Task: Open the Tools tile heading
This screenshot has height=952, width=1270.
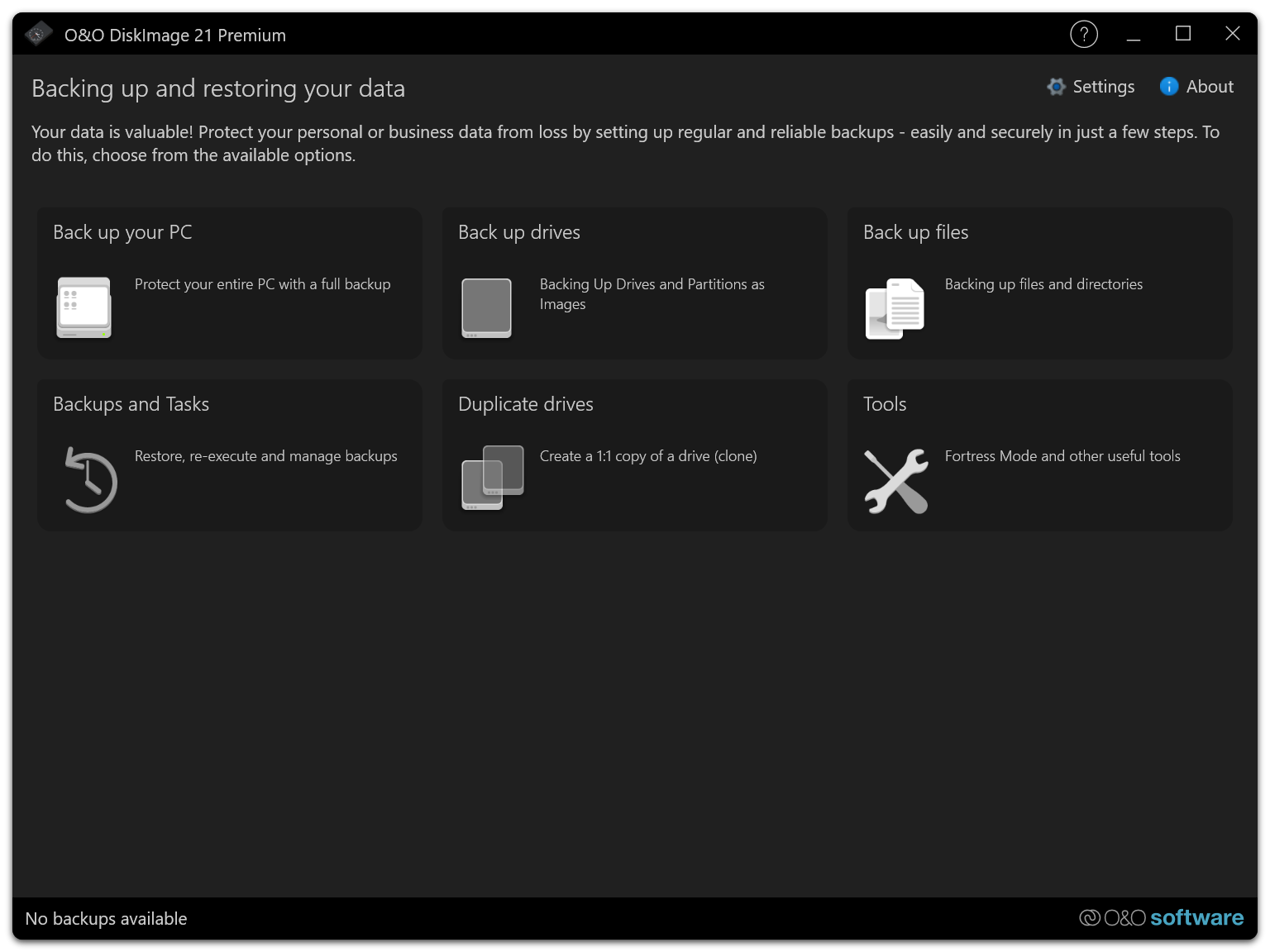Action: (885, 404)
